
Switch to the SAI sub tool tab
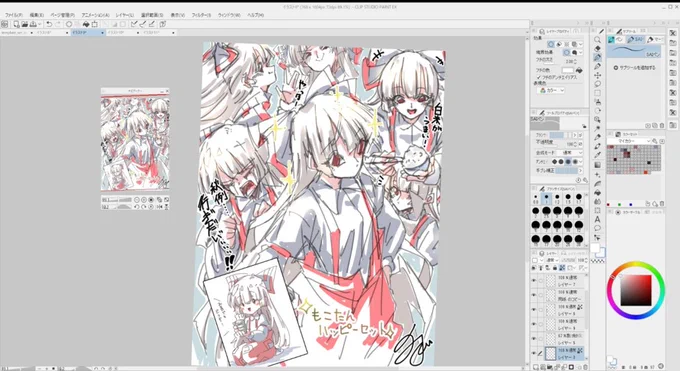(635, 39)
